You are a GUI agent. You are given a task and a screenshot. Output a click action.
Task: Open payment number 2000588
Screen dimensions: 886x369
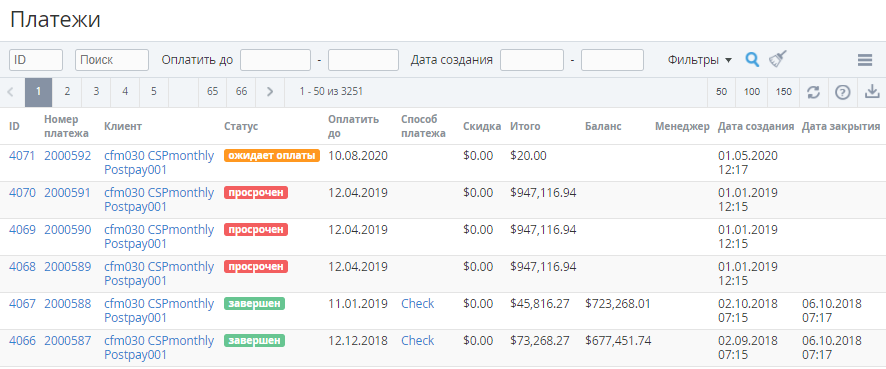(x=68, y=303)
